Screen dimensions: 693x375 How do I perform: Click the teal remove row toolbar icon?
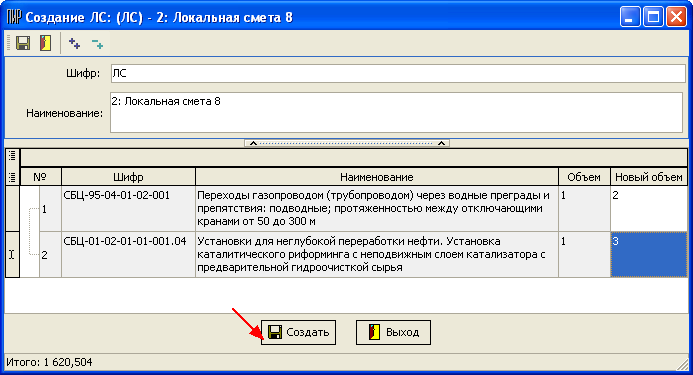[x=97, y=43]
